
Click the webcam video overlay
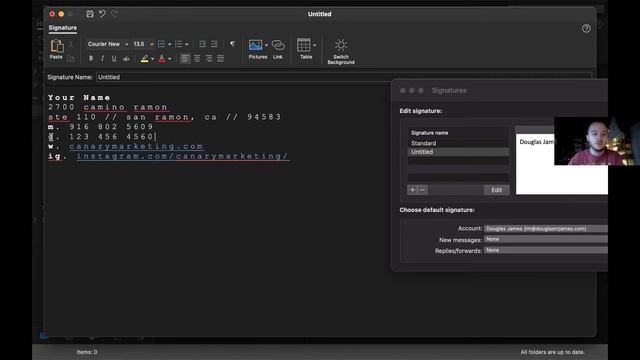pyautogui.click(x=597, y=141)
